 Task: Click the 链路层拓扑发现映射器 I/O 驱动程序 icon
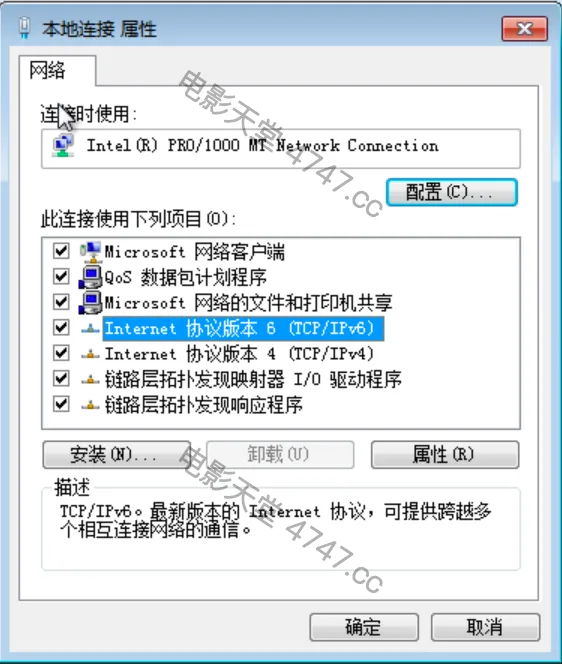90,379
